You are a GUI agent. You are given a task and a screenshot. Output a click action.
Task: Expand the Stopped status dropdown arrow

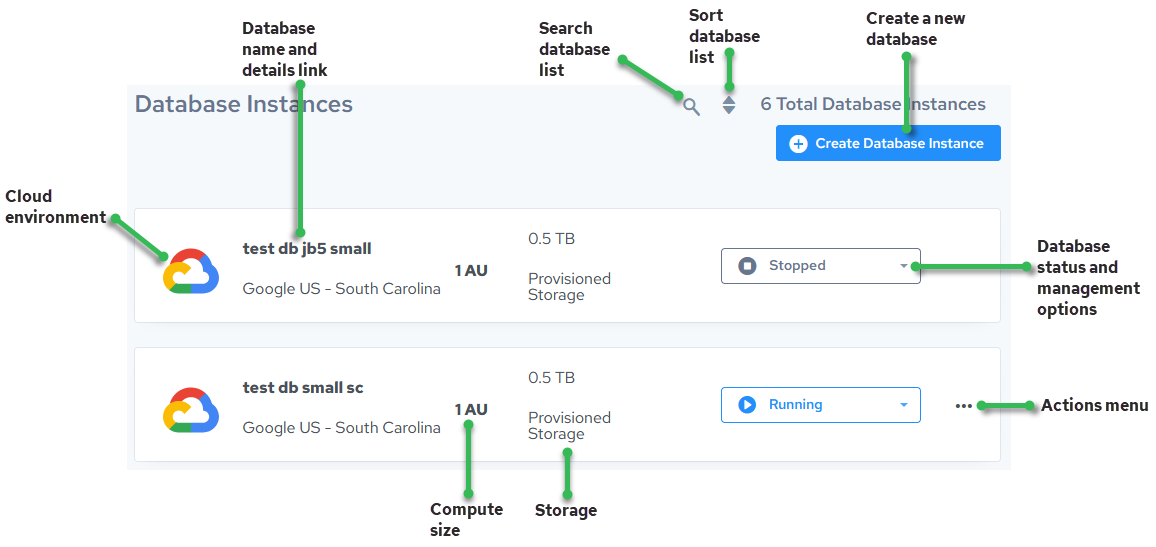(x=904, y=266)
